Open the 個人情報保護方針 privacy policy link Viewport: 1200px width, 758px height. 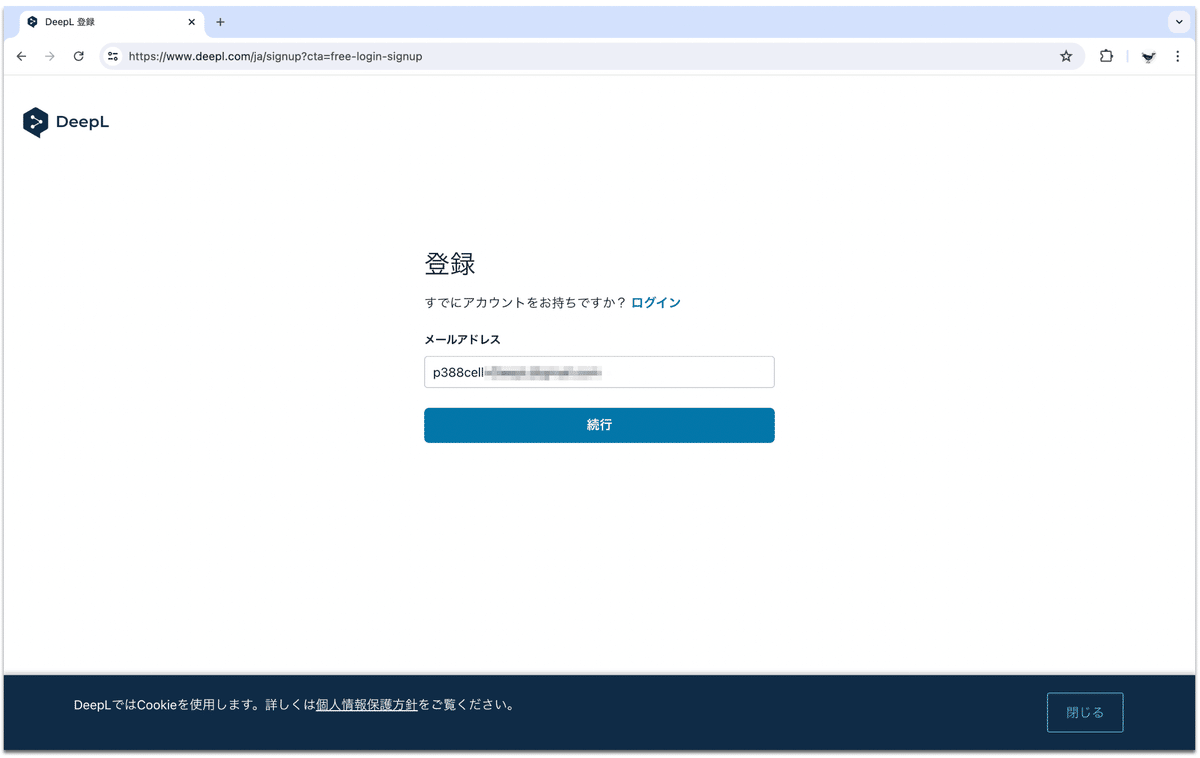point(367,704)
